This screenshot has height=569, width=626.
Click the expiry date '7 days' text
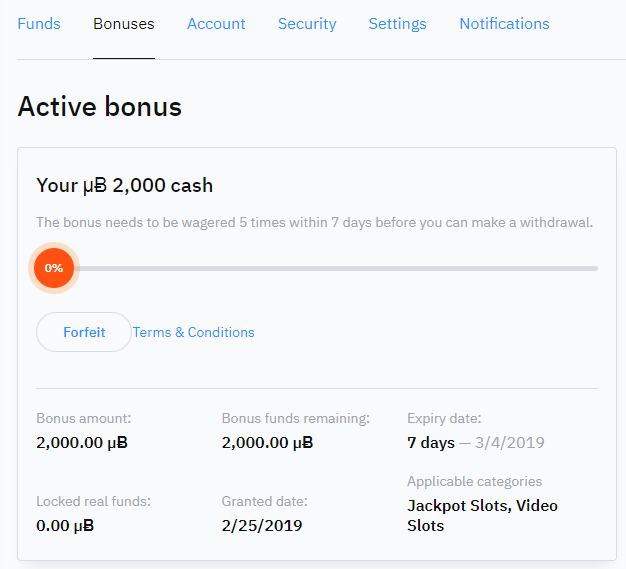[430, 442]
